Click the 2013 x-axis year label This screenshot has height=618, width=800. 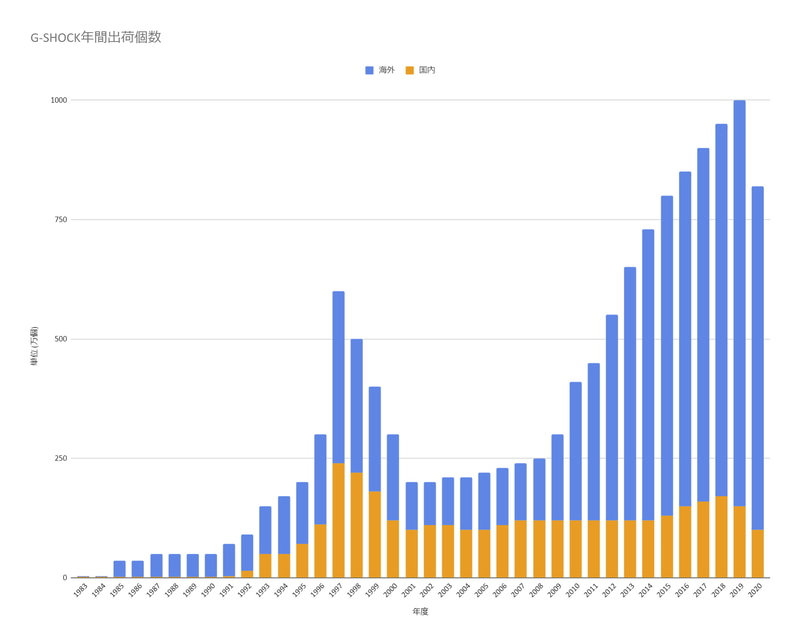tap(628, 590)
